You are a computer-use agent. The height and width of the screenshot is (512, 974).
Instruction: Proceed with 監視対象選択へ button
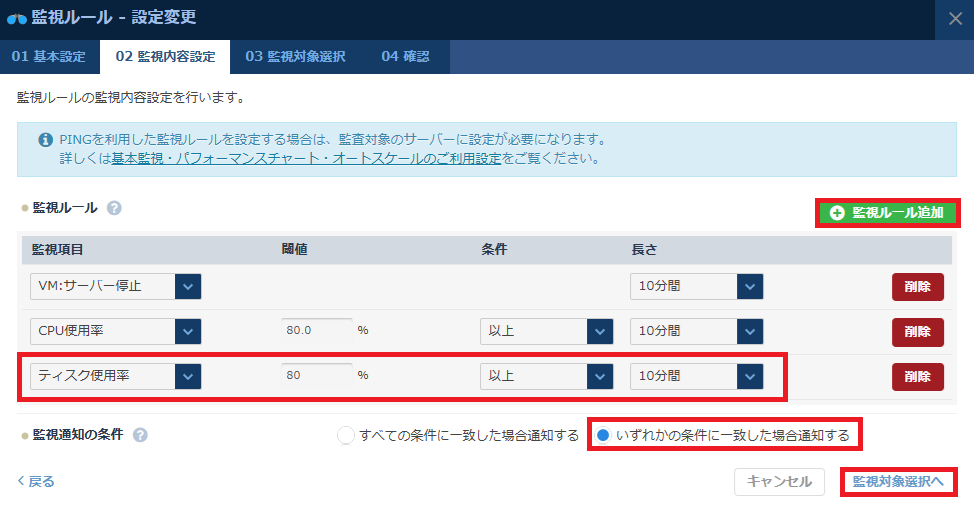pyautogui.click(x=897, y=482)
